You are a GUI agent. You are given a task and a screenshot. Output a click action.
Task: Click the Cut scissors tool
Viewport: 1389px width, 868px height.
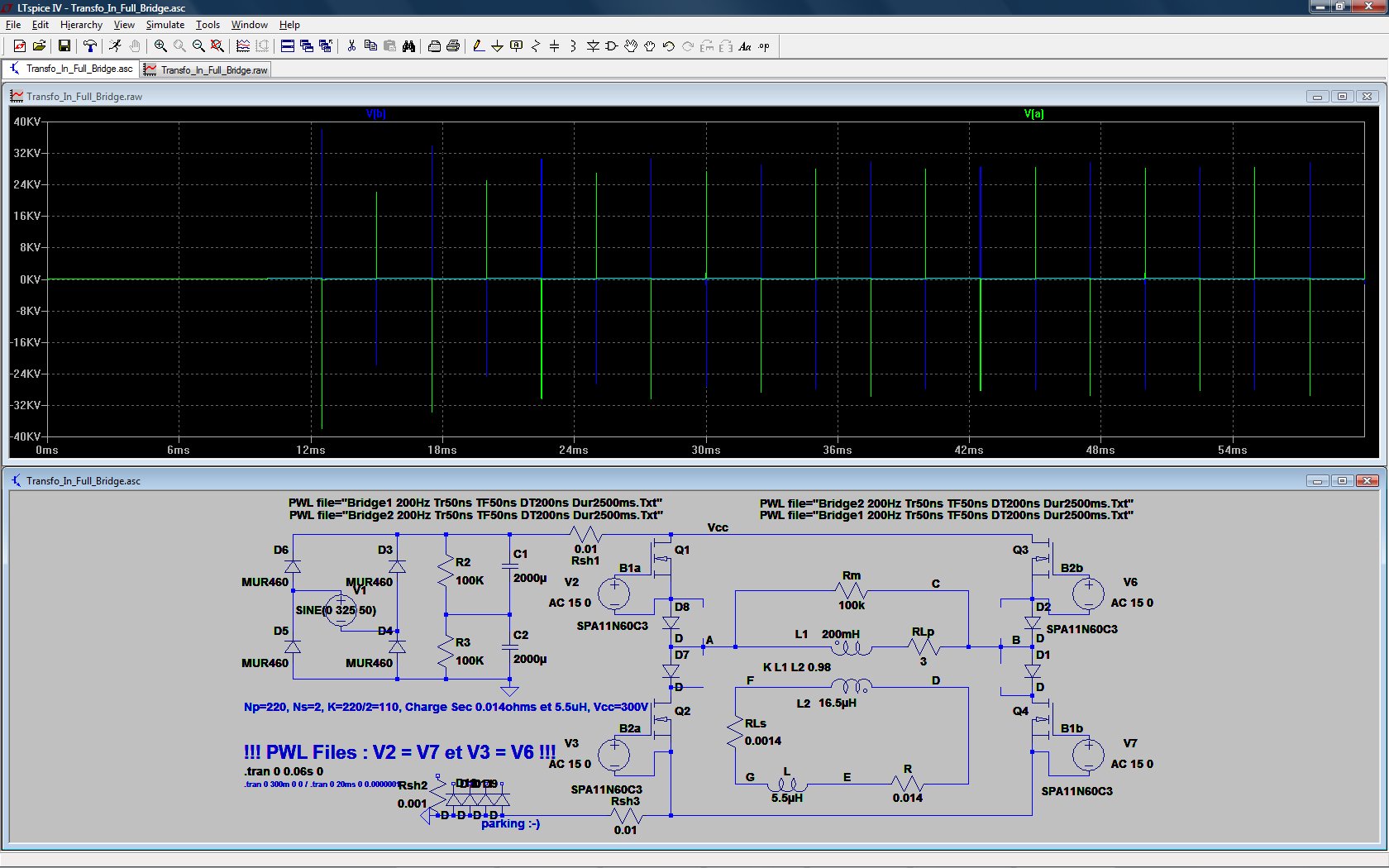[x=351, y=46]
